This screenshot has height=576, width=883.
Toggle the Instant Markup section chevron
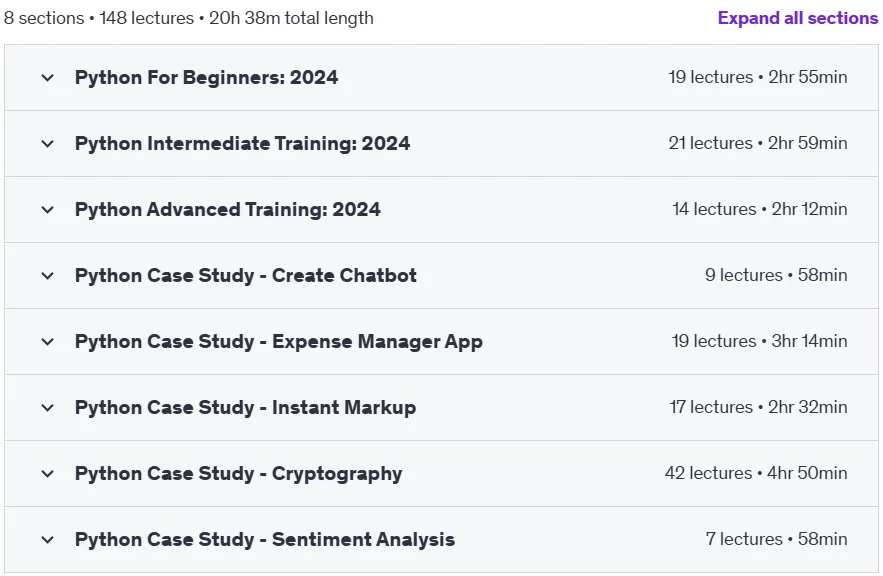48,407
